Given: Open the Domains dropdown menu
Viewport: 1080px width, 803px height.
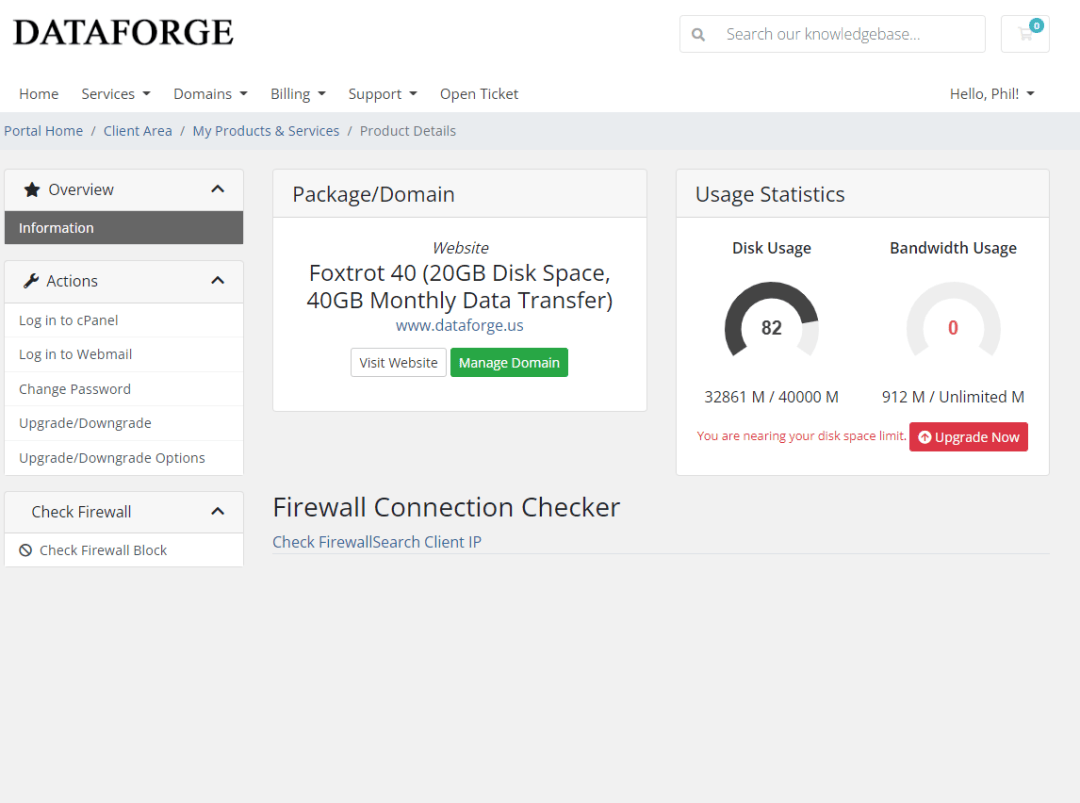Looking at the screenshot, I should click(x=210, y=94).
